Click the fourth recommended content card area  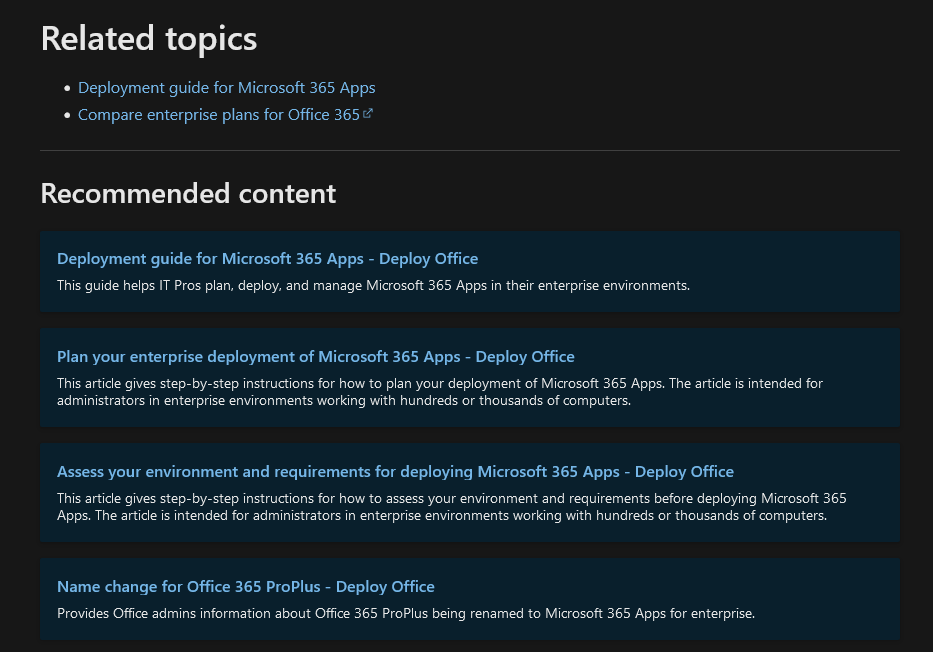coord(469,599)
